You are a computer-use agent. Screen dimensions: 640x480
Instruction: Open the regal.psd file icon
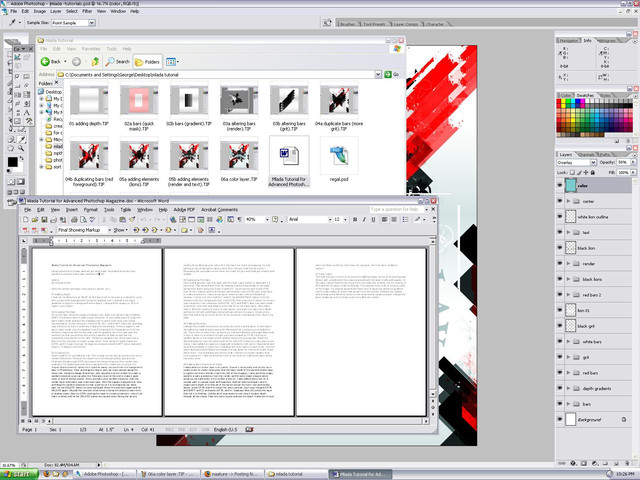pyautogui.click(x=339, y=156)
